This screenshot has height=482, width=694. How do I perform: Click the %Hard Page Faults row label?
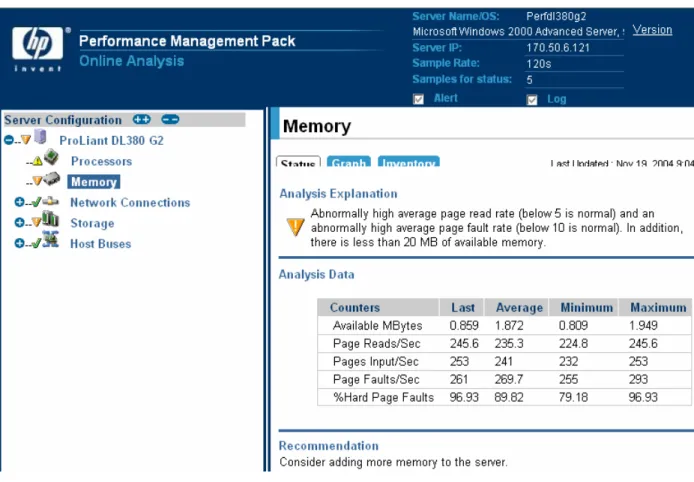coord(383,397)
